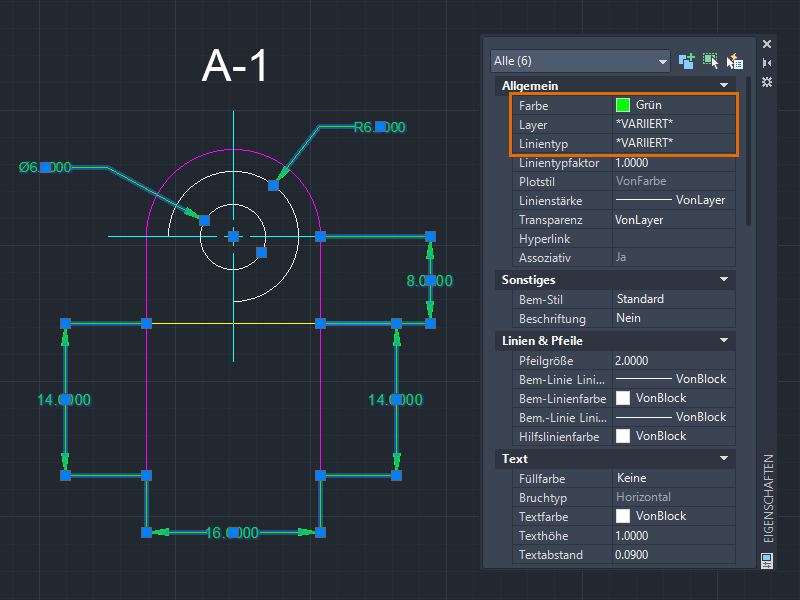The image size is (800, 600).
Task: Click the palette icon below the Eigenschaften label
Action: click(x=767, y=562)
